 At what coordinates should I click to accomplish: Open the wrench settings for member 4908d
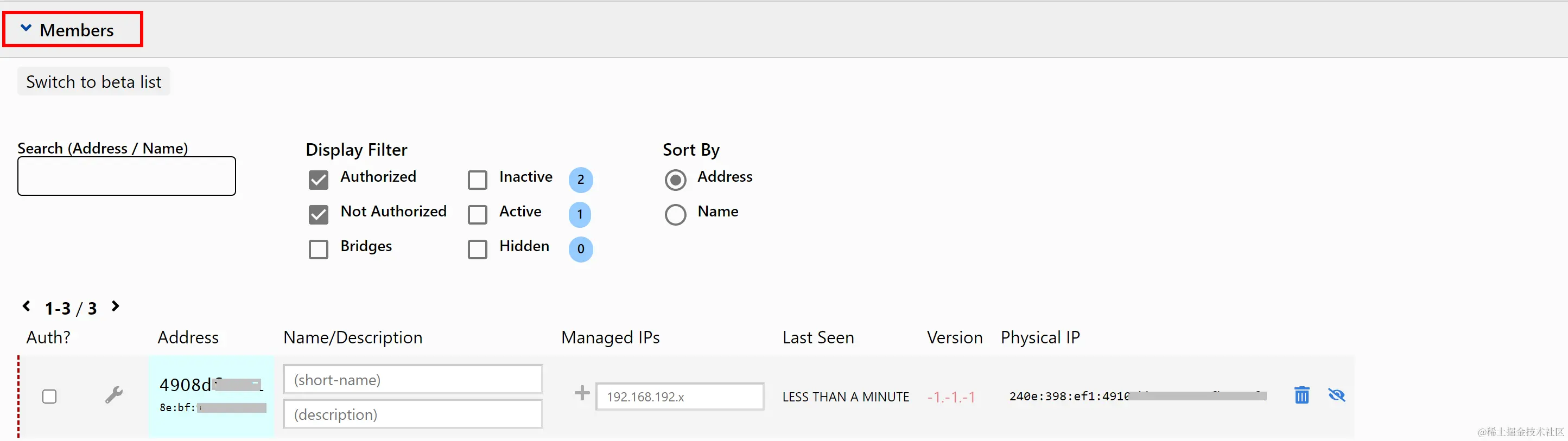(114, 395)
